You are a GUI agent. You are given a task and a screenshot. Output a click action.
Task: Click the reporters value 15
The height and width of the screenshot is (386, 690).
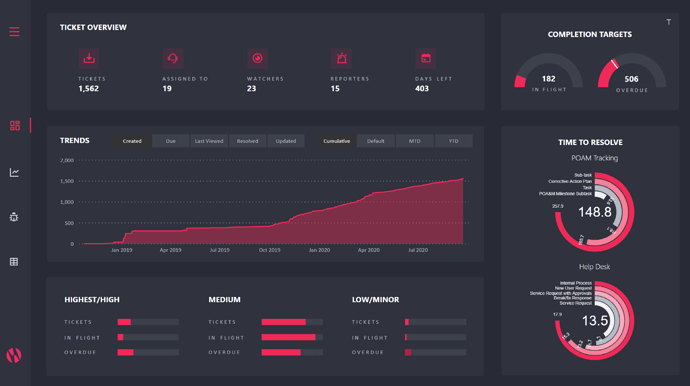pyautogui.click(x=335, y=88)
